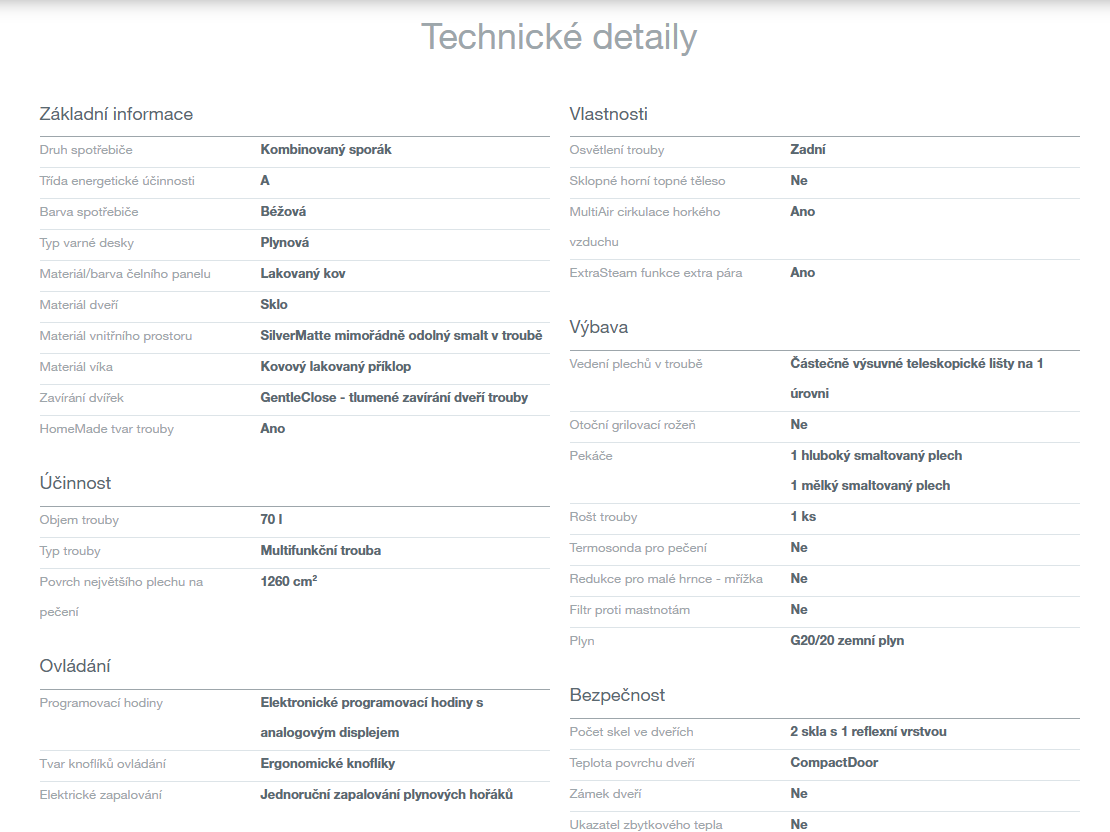
Task: Click the "Multifunkční trouba" value
Action: tap(320, 551)
